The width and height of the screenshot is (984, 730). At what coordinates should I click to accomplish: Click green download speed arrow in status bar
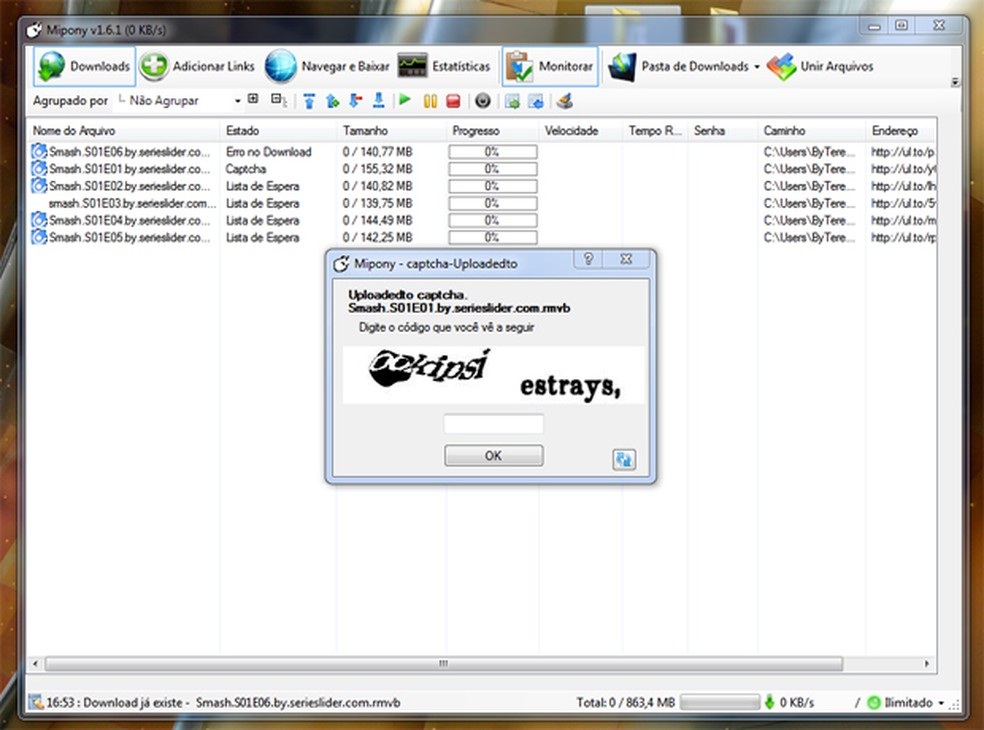pos(769,702)
